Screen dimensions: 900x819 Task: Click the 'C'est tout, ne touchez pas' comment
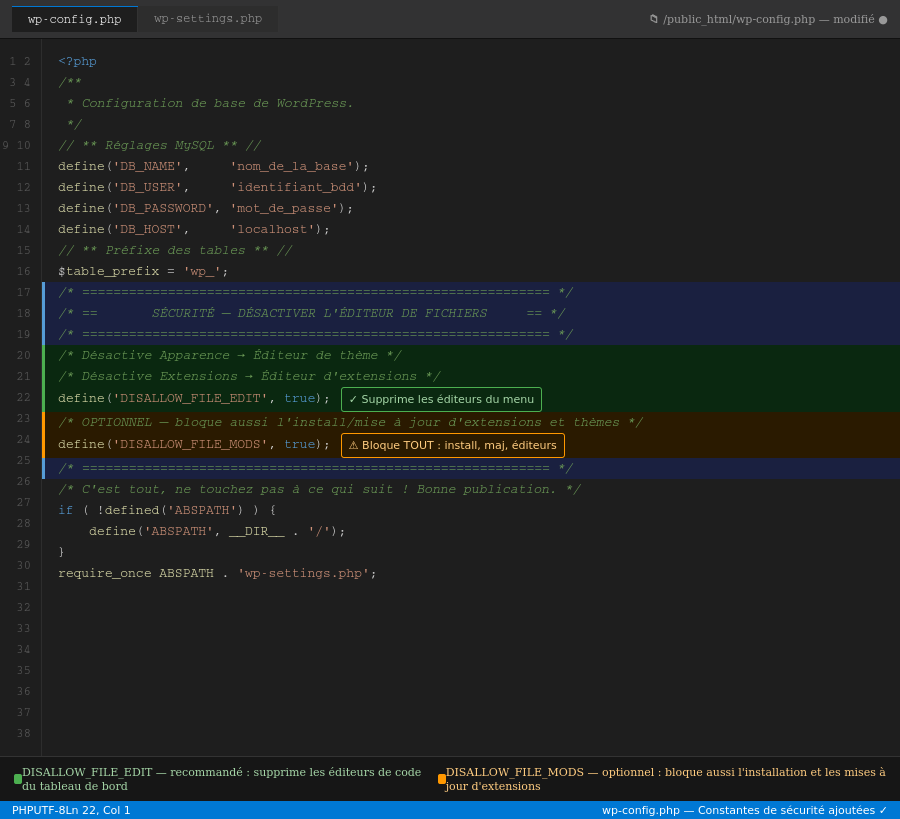pos(319,490)
